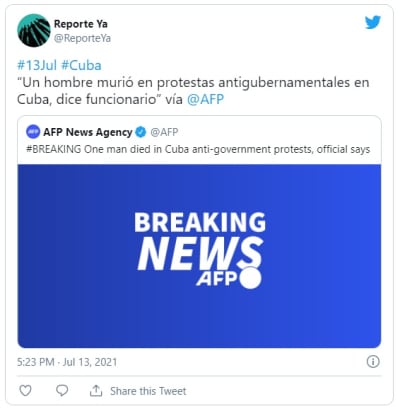400x411 pixels.
Task: Click the AFP News Agency avatar
Action: [x=33, y=132]
